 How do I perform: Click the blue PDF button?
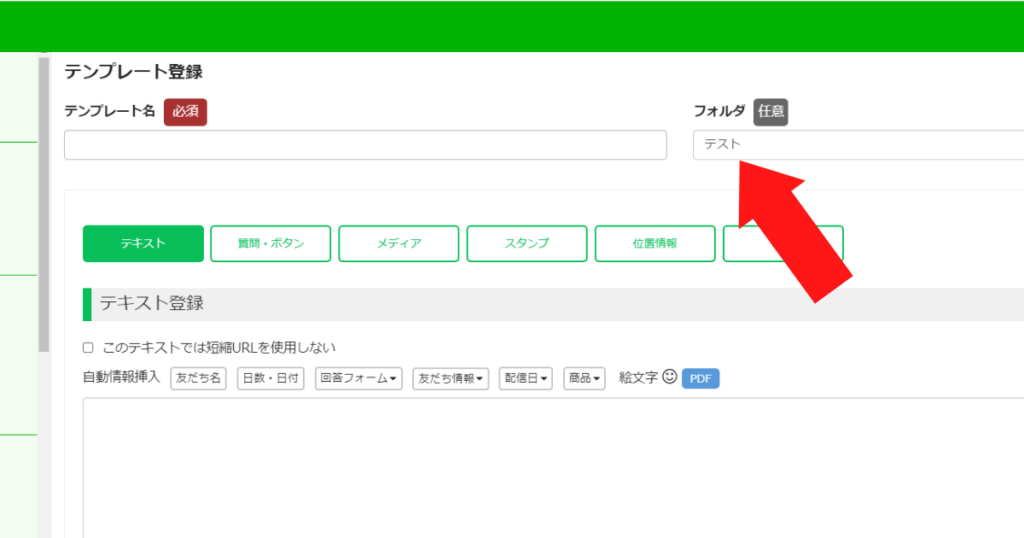[x=700, y=379]
